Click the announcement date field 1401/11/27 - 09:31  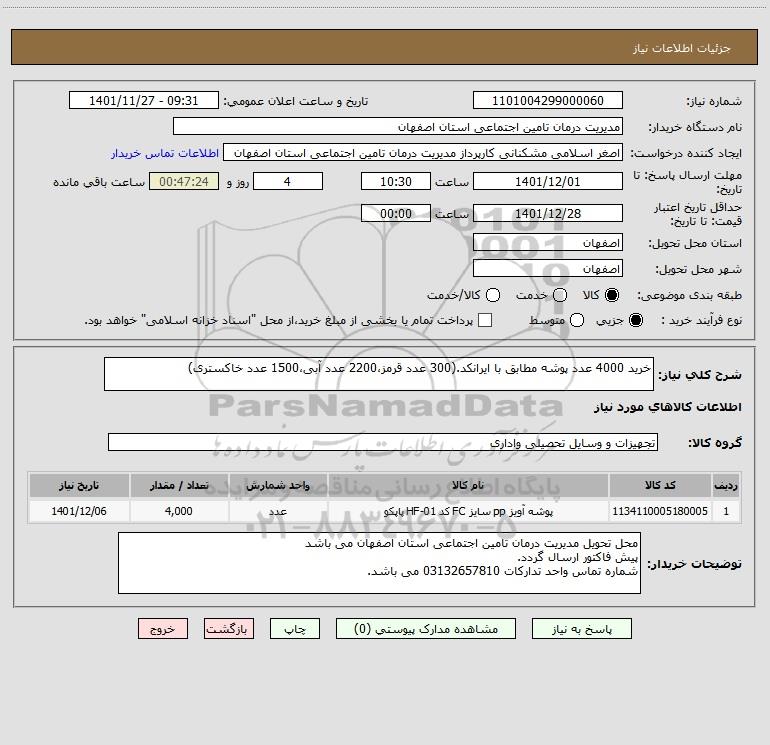click(x=143, y=100)
